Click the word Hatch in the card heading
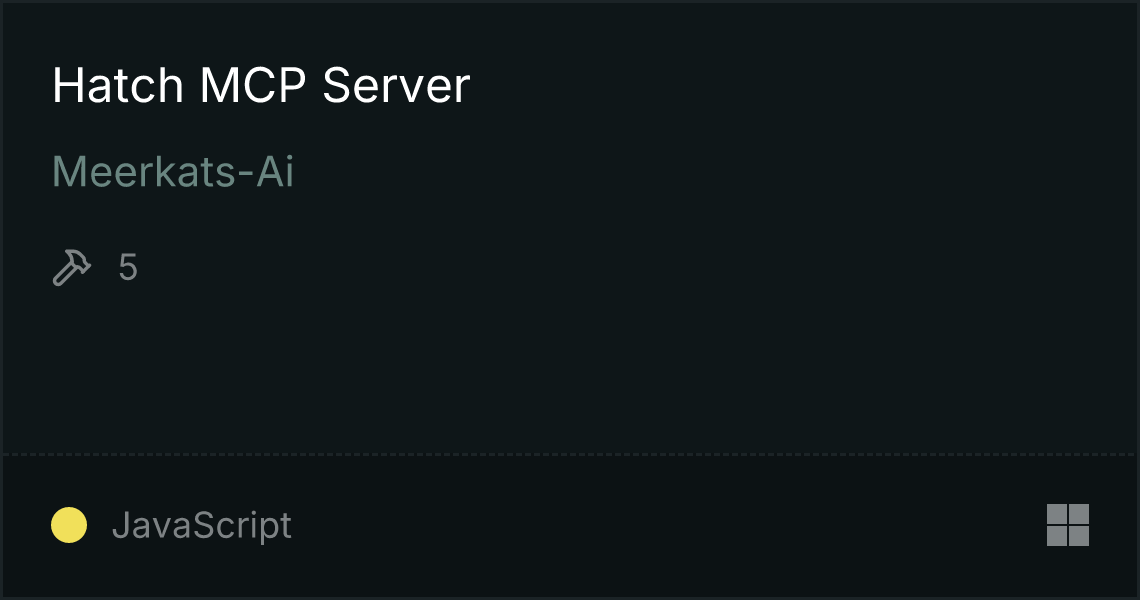This screenshot has width=1140, height=600. click(118, 86)
